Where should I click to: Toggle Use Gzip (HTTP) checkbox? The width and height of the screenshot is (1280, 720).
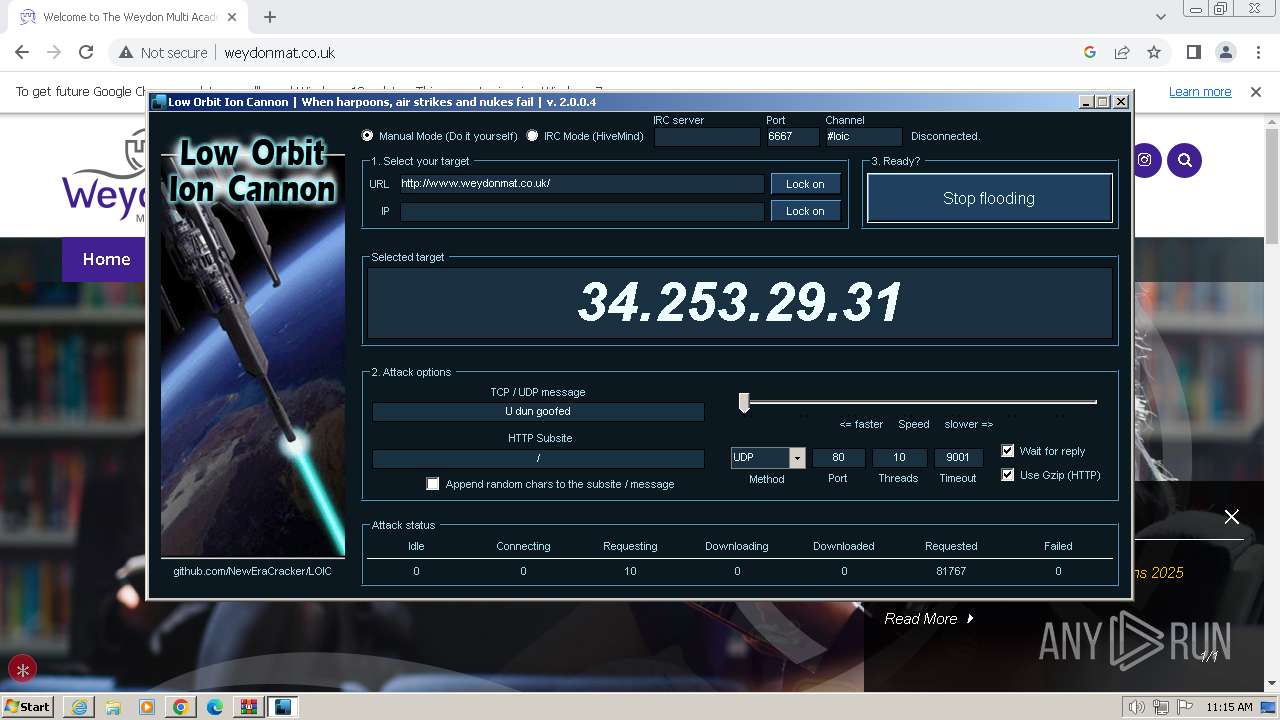[x=1008, y=475]
